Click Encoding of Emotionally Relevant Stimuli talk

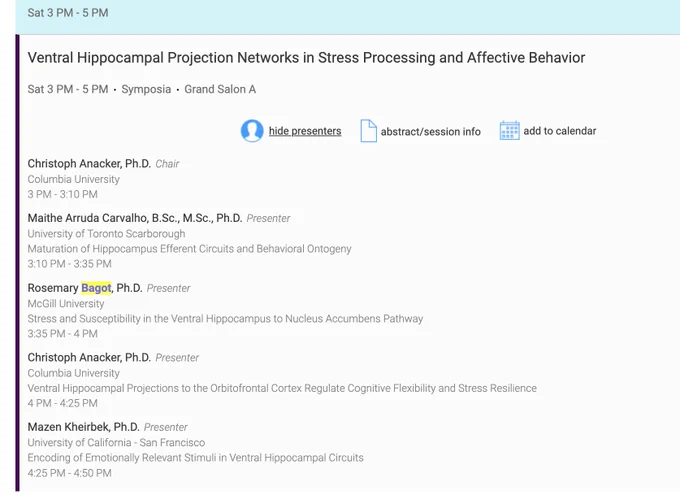(196, 458)
